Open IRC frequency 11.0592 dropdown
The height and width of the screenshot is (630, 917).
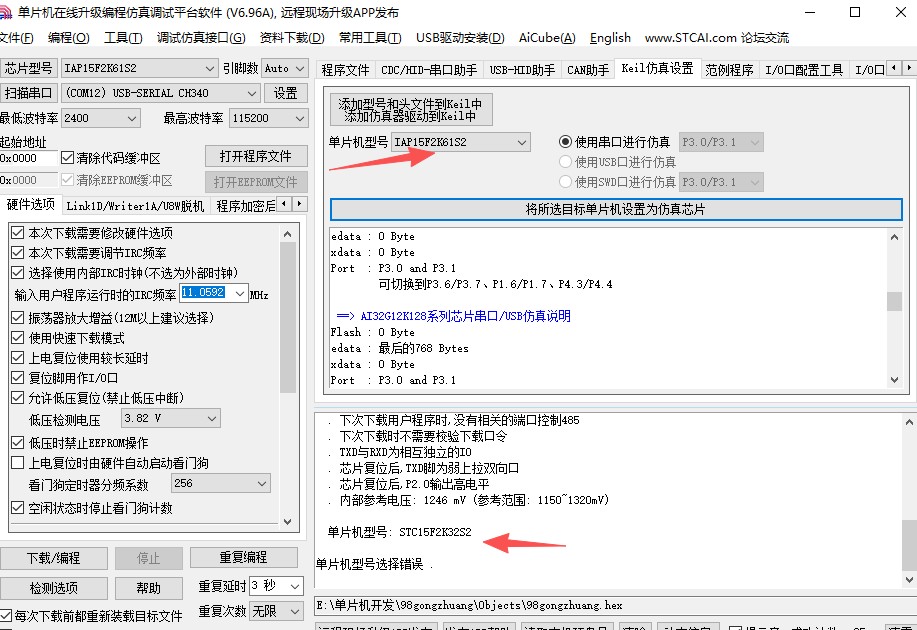coord(240,293)
